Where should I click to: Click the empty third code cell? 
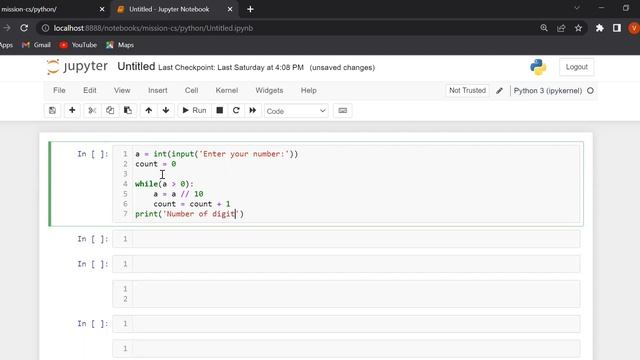[346, 264]
